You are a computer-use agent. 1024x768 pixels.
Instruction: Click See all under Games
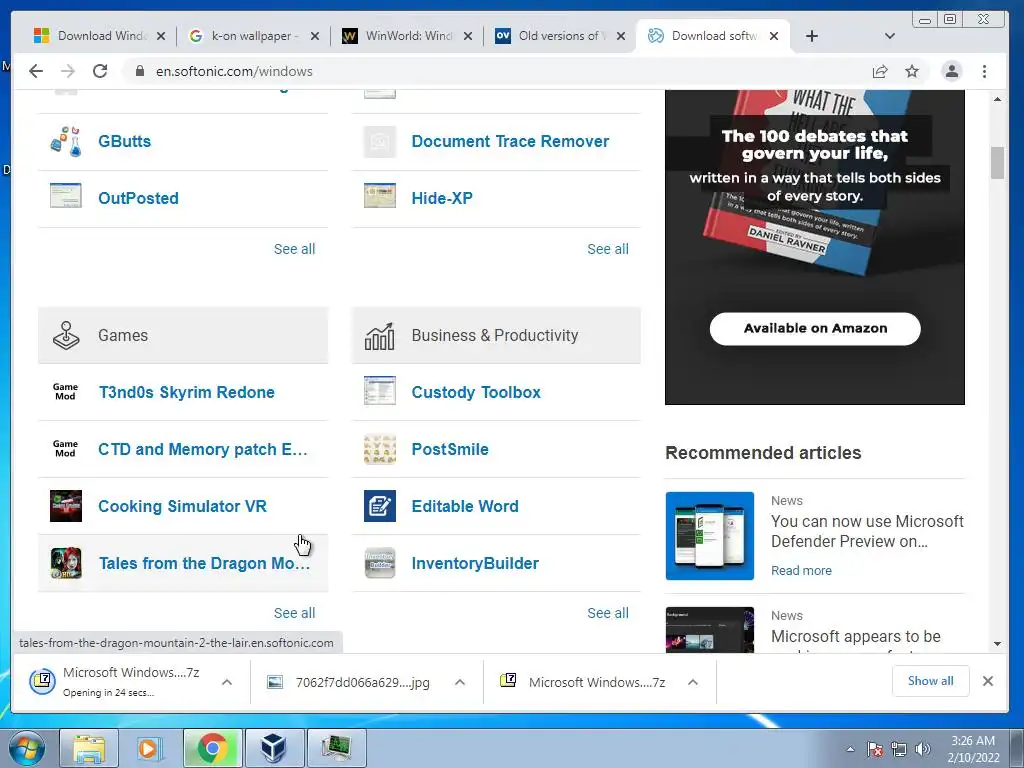pyautogui.click(x=295, y=613)
